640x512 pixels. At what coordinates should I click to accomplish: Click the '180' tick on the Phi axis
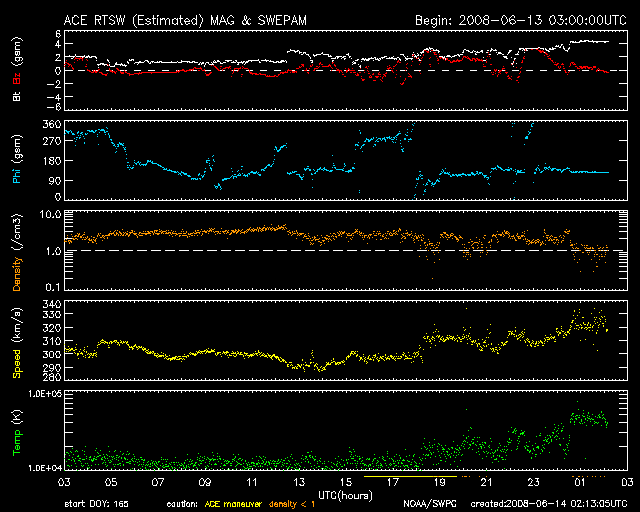tap(52, 161)
